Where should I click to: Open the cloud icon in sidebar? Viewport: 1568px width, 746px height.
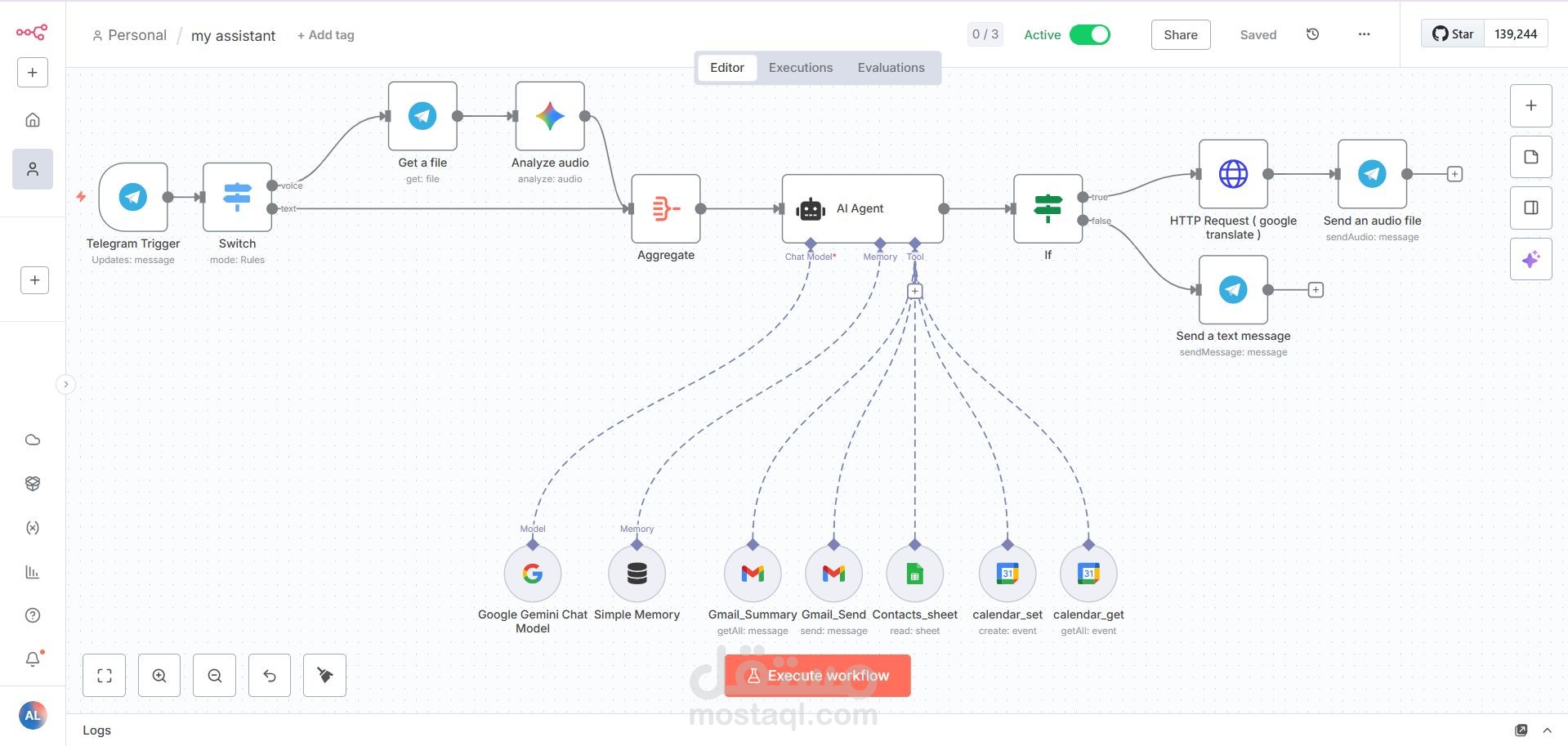(x=33, y=440)
